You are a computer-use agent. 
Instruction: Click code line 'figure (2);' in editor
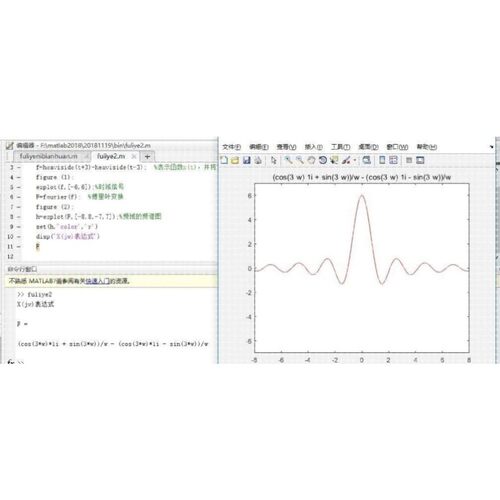tap(54, 207)
